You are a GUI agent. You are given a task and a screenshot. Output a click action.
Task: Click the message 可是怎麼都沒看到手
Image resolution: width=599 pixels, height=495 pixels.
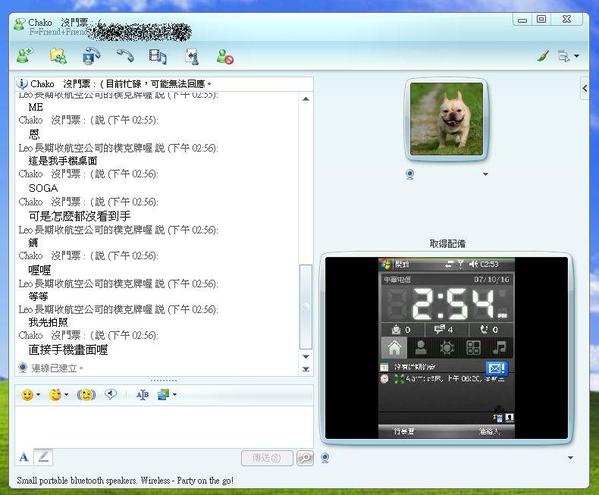(79, 216)
